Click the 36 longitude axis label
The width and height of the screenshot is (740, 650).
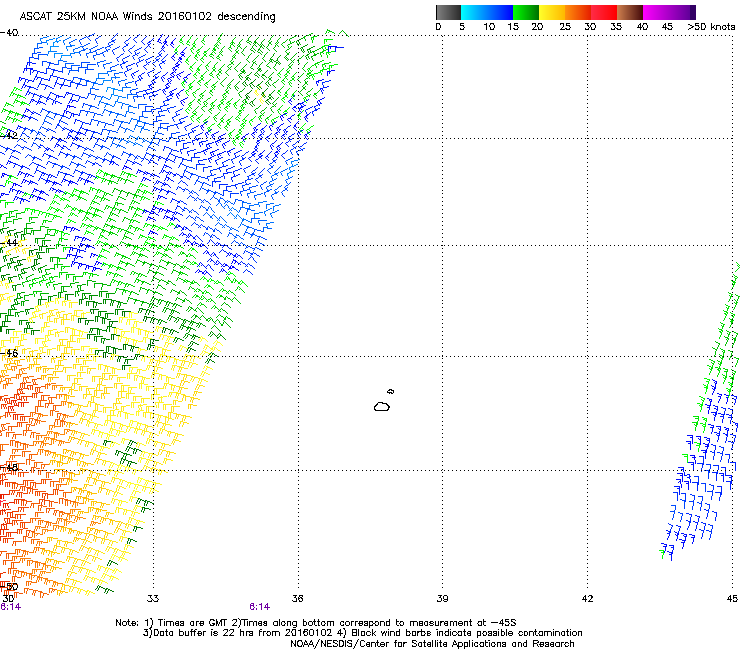click(298, 599)
